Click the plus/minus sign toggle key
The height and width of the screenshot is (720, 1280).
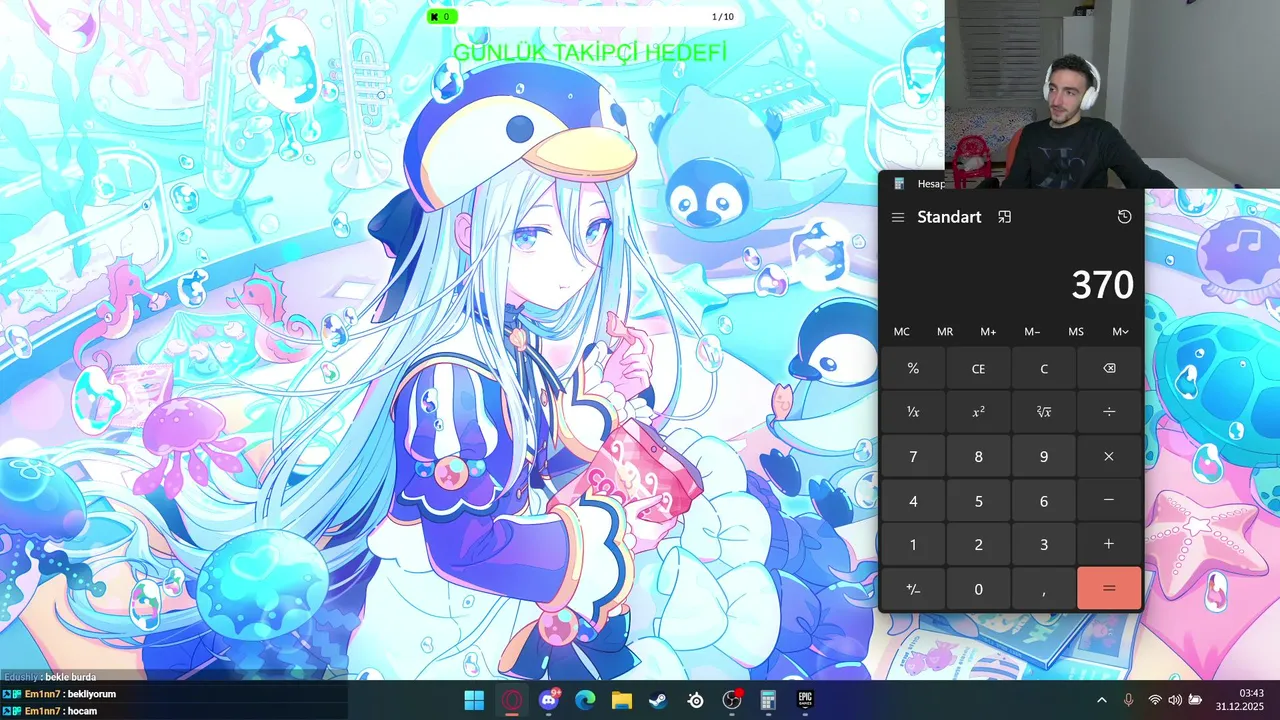click(x=913, y=588)
